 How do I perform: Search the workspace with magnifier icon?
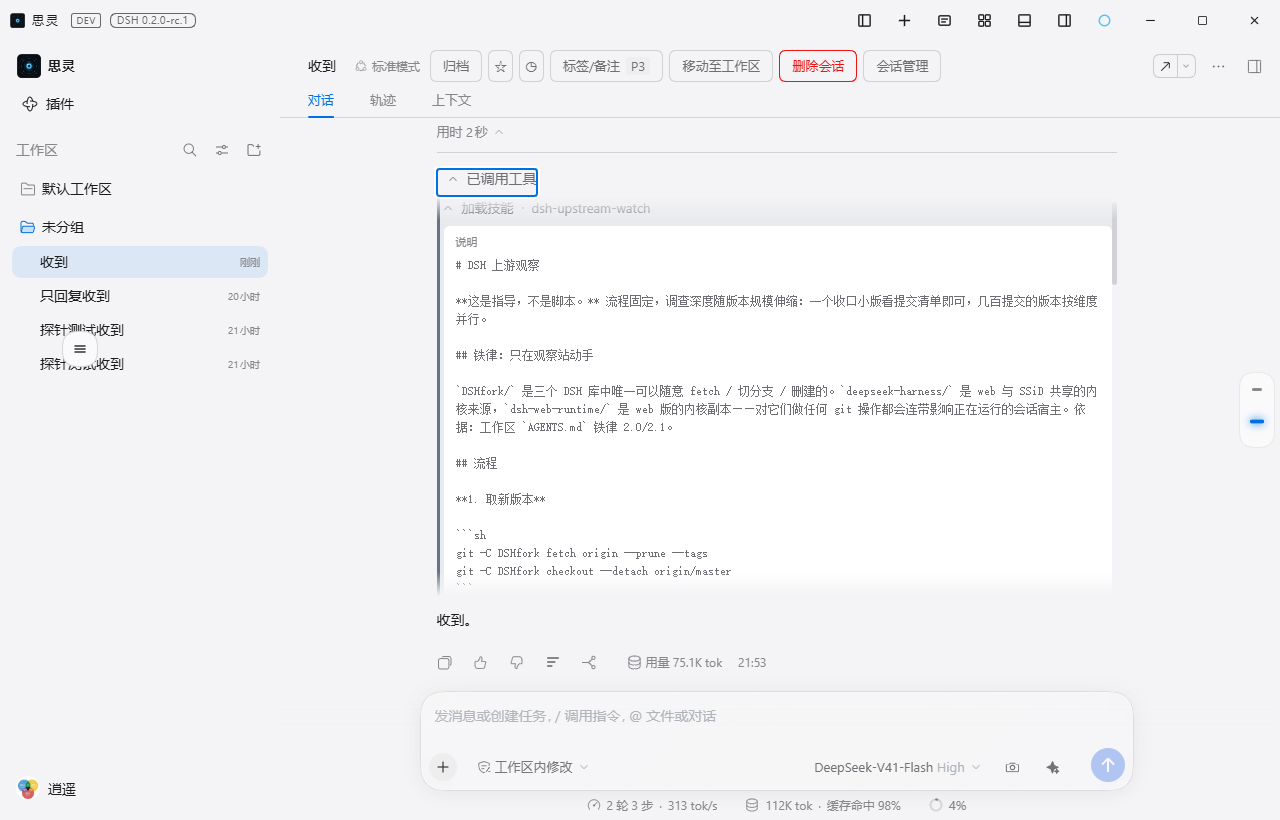click(190, 150)
